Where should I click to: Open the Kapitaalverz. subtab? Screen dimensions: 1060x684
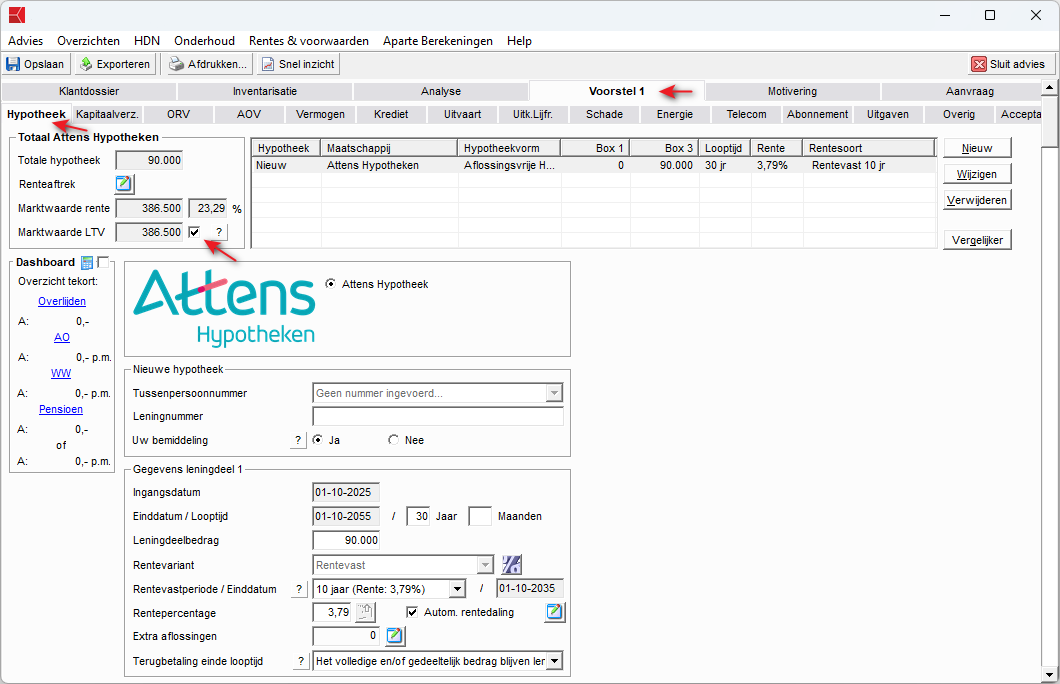click(x=107, y=114)
